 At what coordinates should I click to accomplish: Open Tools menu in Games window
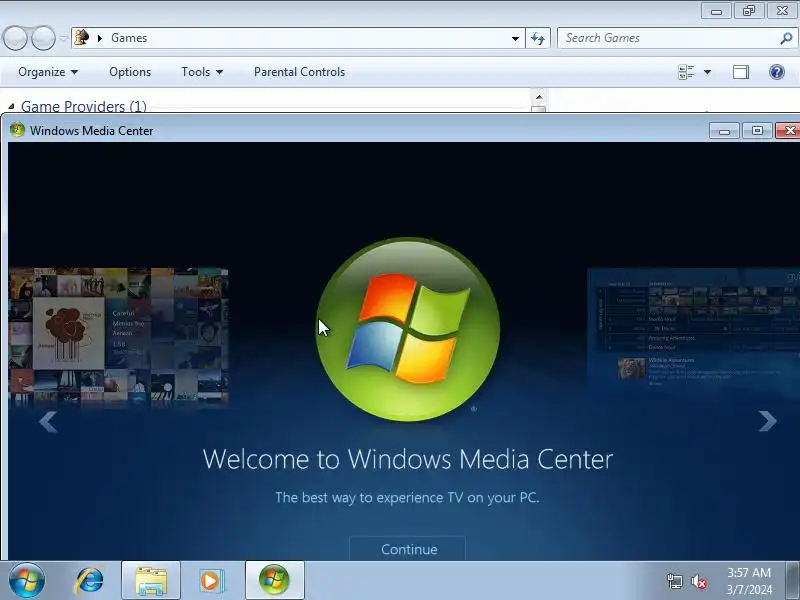click(x=202, y=72)
